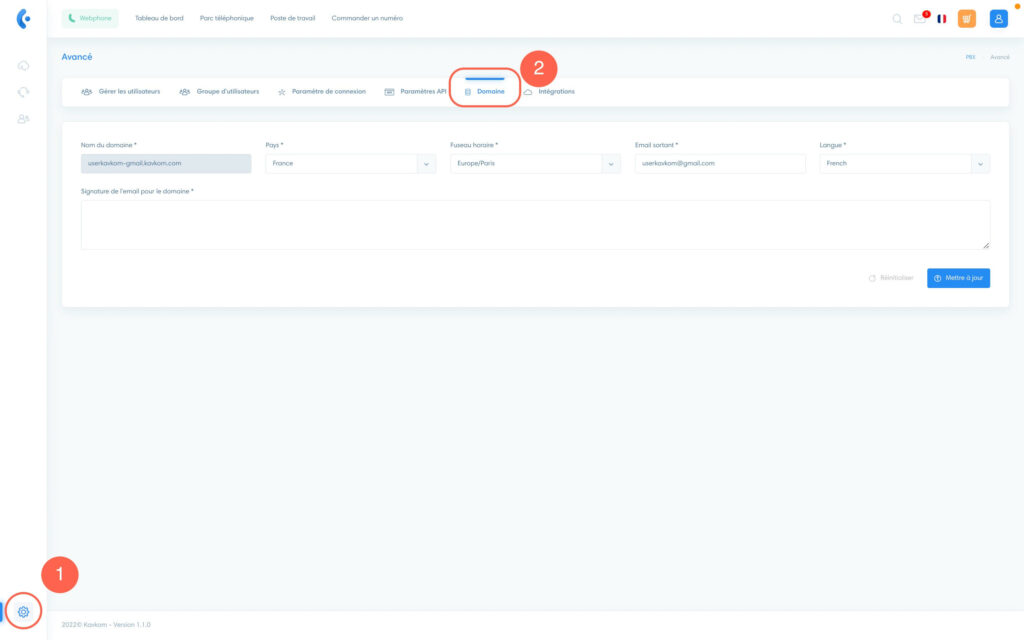1024x640 pixels.
Task: Switch to the Intégrations tab
Action: click(549, 92)
